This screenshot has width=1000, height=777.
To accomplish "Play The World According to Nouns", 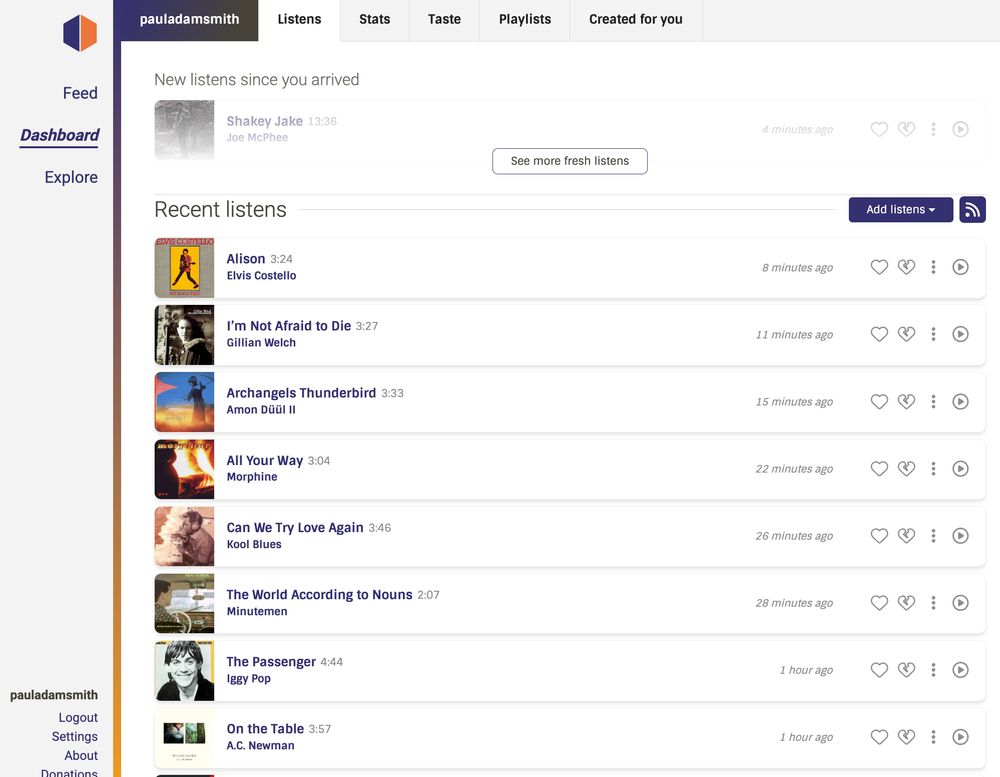I will pyautogui.click(x=960, y=602).
